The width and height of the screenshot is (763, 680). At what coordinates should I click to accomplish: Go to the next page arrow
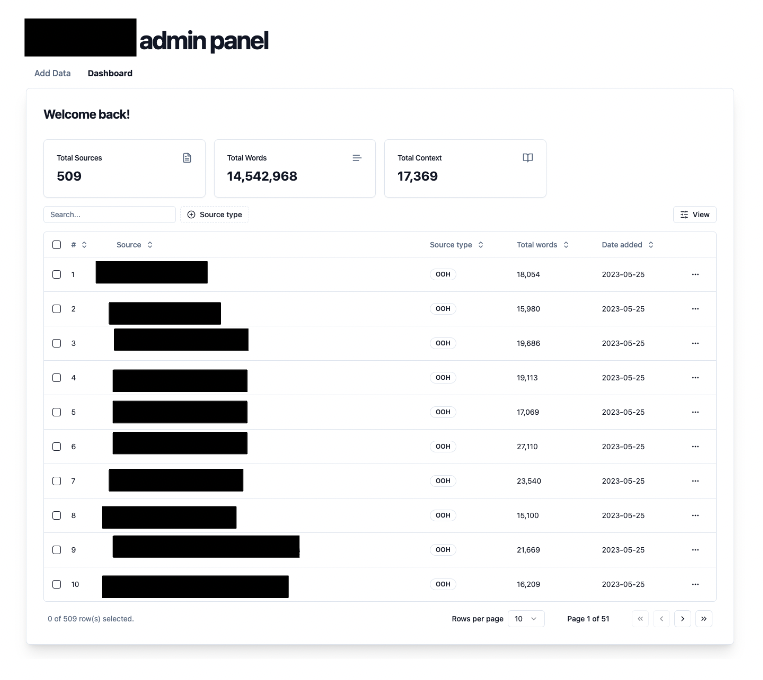click(682, 619)
